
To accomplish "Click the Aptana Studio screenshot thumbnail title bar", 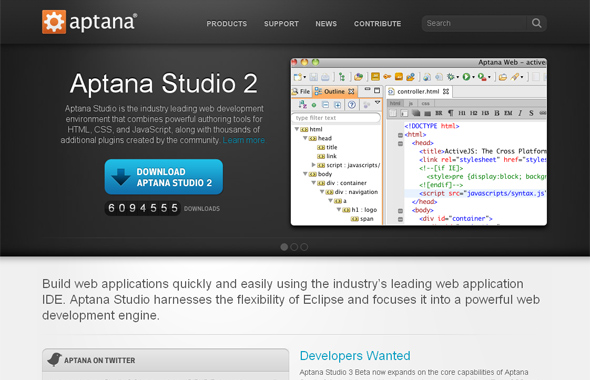I will tap(419, 62).
